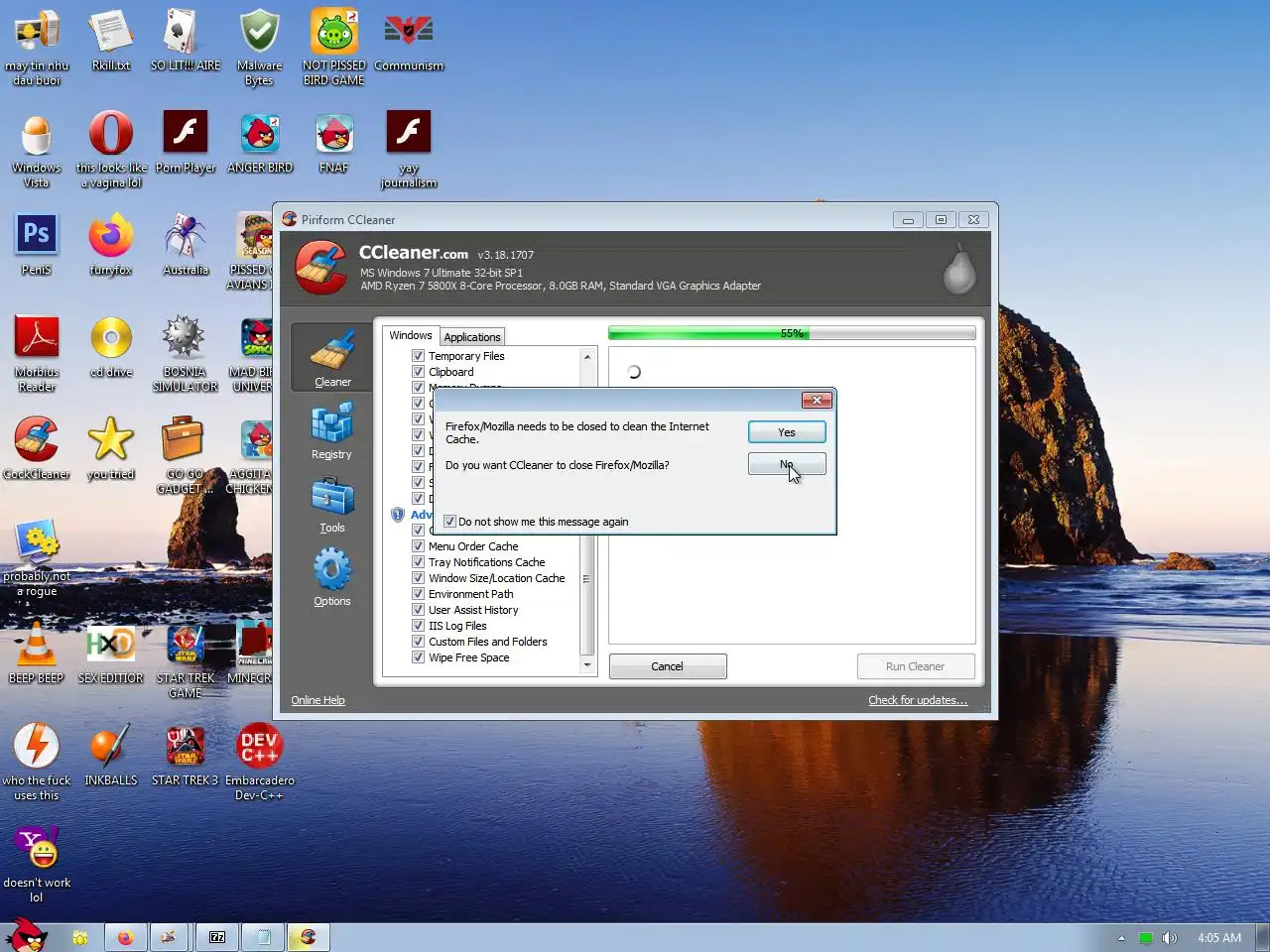The image size is (1270, 952).
Task: Uncheck Window Size/Location Cache checkbox
Action: (x=418, y=578)
